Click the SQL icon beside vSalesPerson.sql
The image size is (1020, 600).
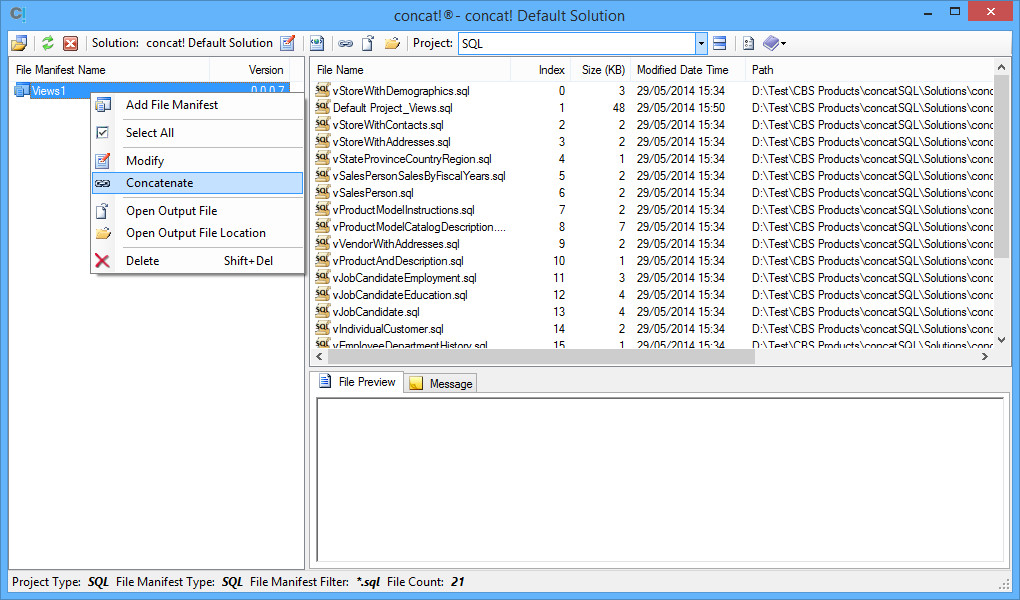(x=323, y=192)
